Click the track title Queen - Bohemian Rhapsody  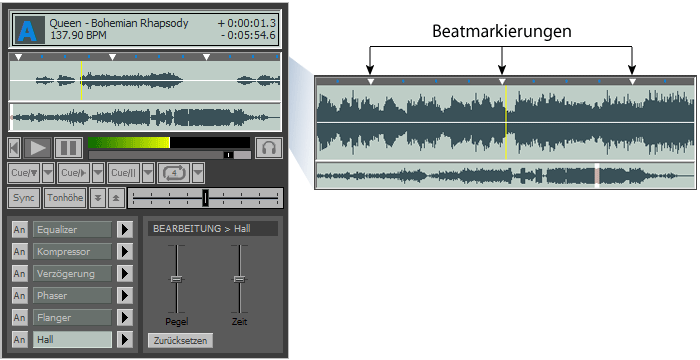click(119, 23)
